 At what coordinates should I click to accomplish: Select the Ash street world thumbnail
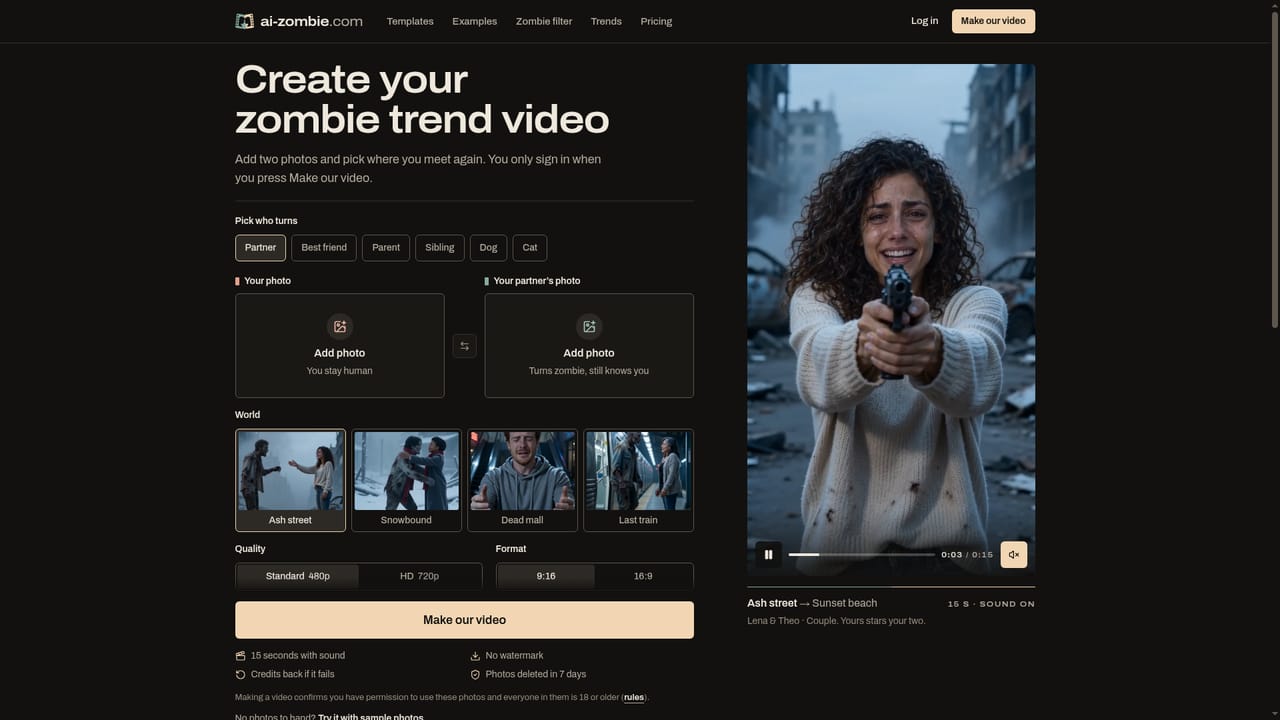pos(290,480)
